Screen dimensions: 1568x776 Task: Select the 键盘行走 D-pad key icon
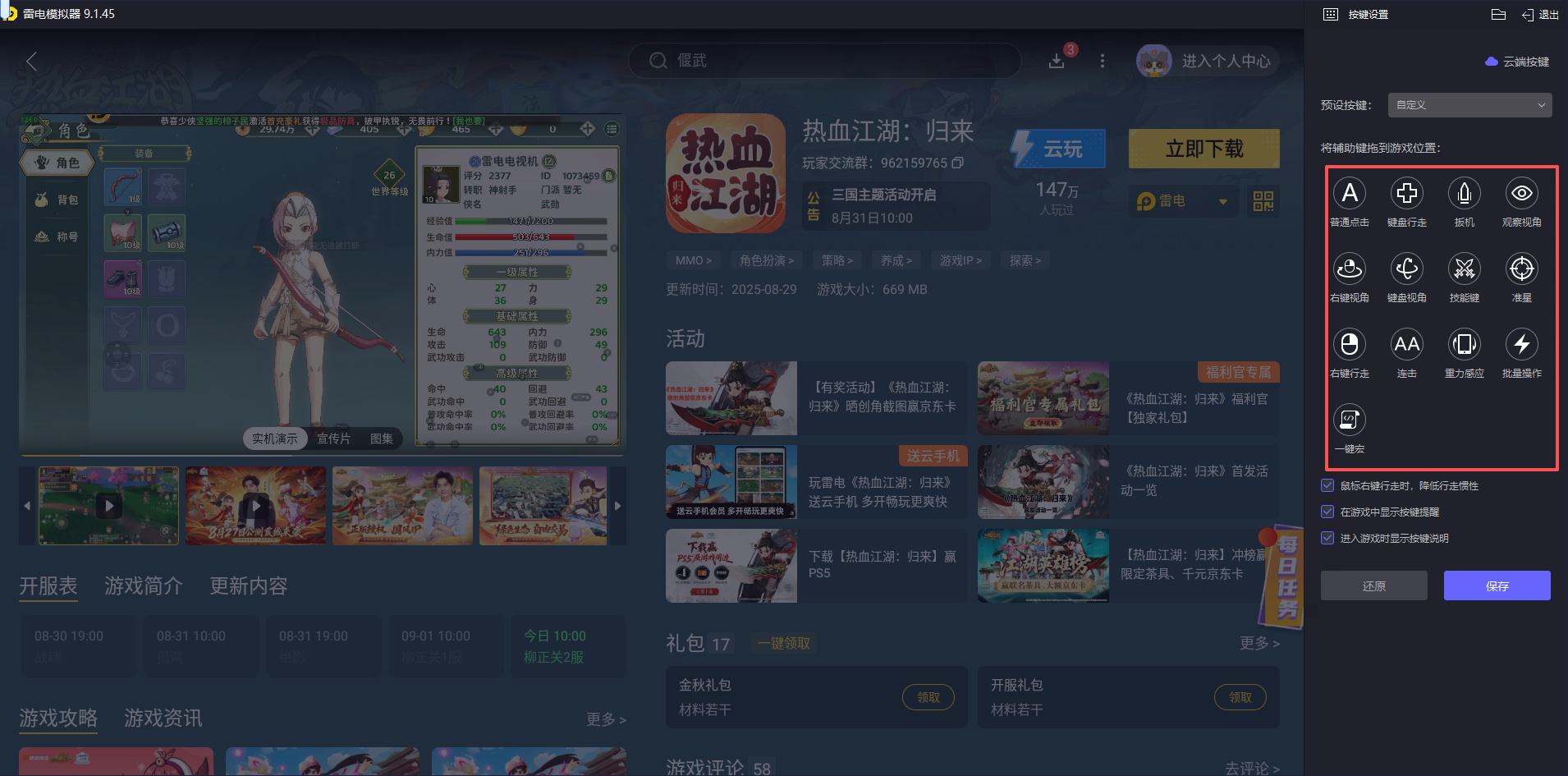1406,193
